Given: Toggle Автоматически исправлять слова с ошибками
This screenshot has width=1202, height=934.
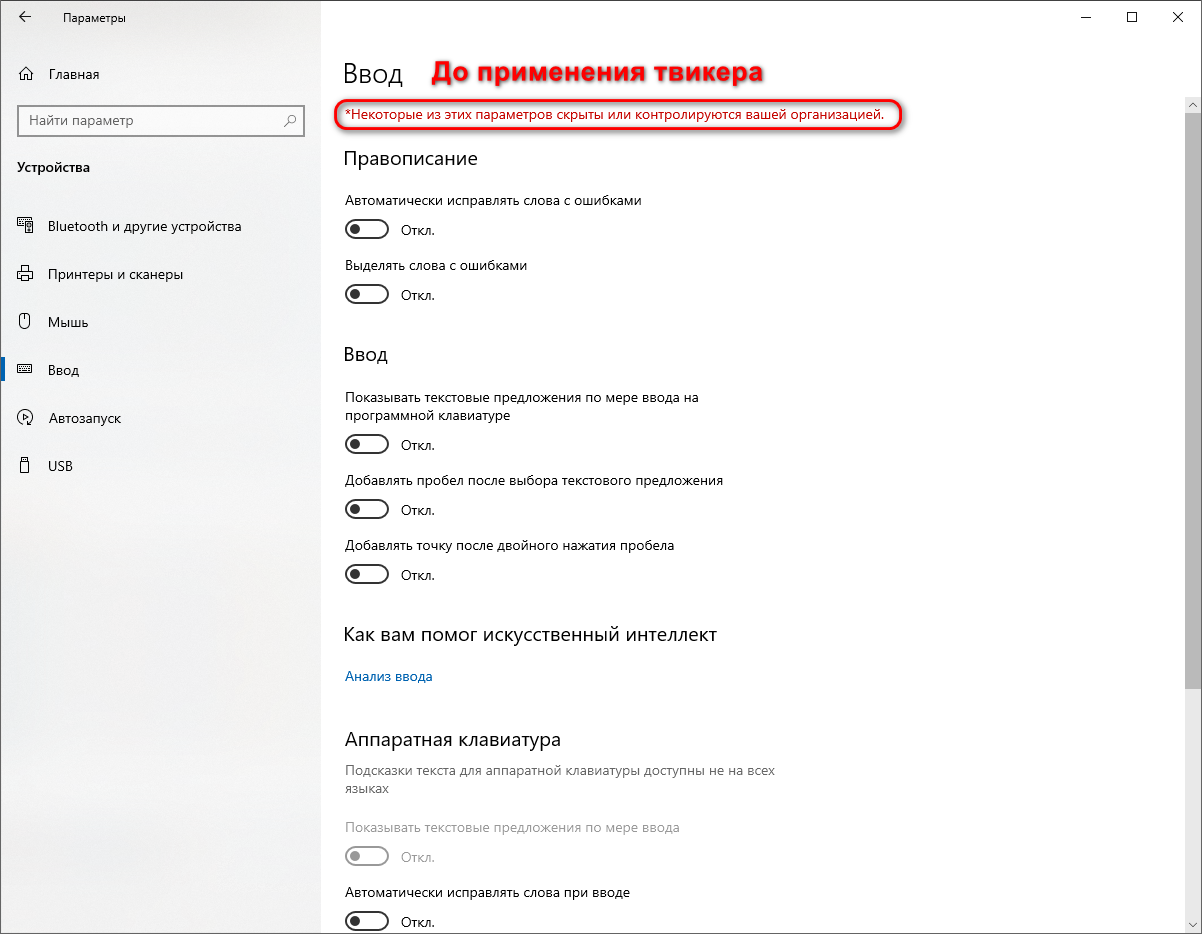Looking at the screenshot, I should point(367,230).
